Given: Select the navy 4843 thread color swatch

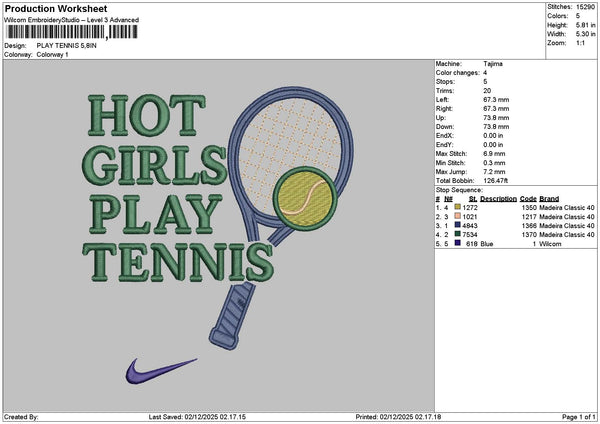Looking at the screenshot, I should (x=458, y=225).
